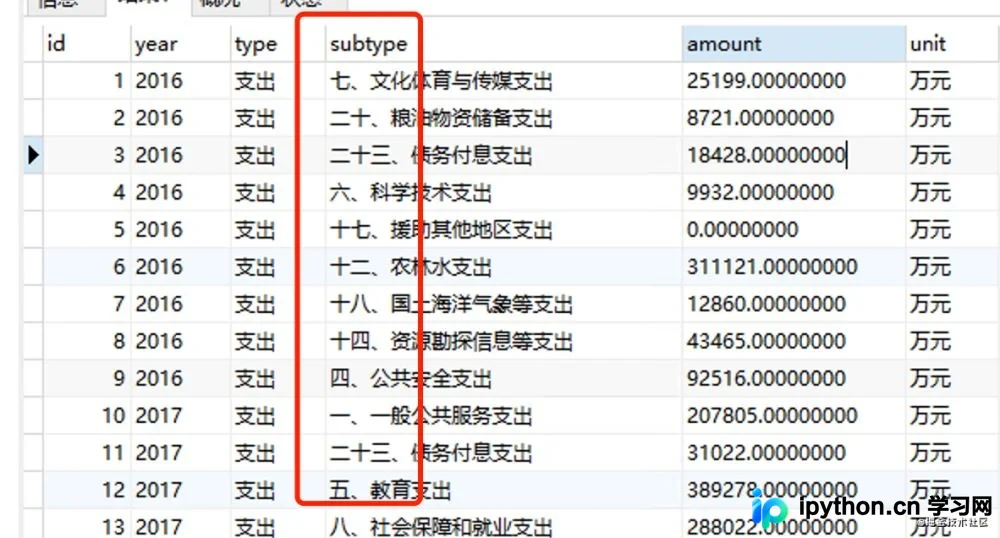Viewport: 1000px width, 538px height.
Task: Select year cell 2017 in row id 10
Action: 180,416
